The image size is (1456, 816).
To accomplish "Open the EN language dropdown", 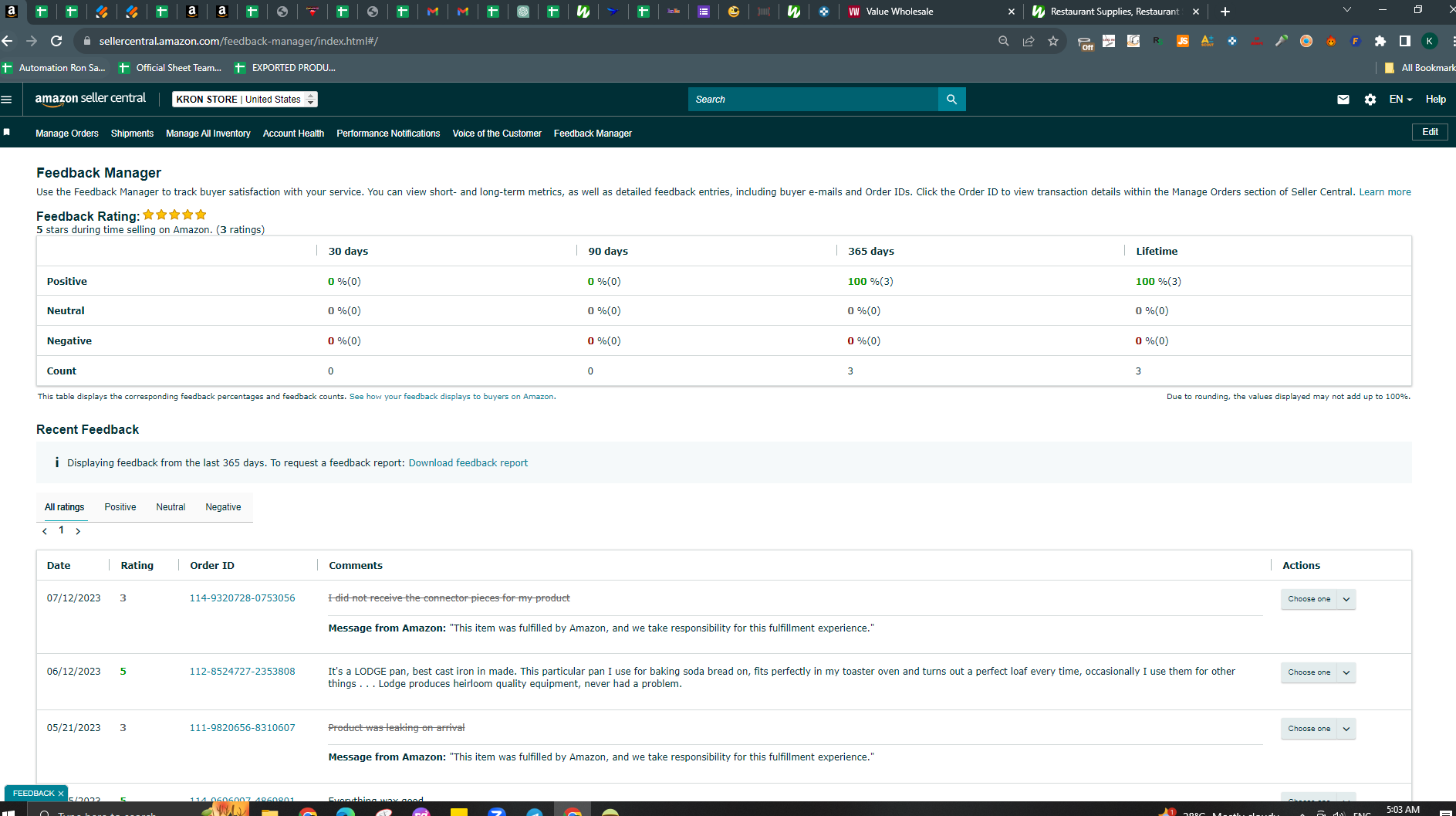I will click(x=1400, y=99).
